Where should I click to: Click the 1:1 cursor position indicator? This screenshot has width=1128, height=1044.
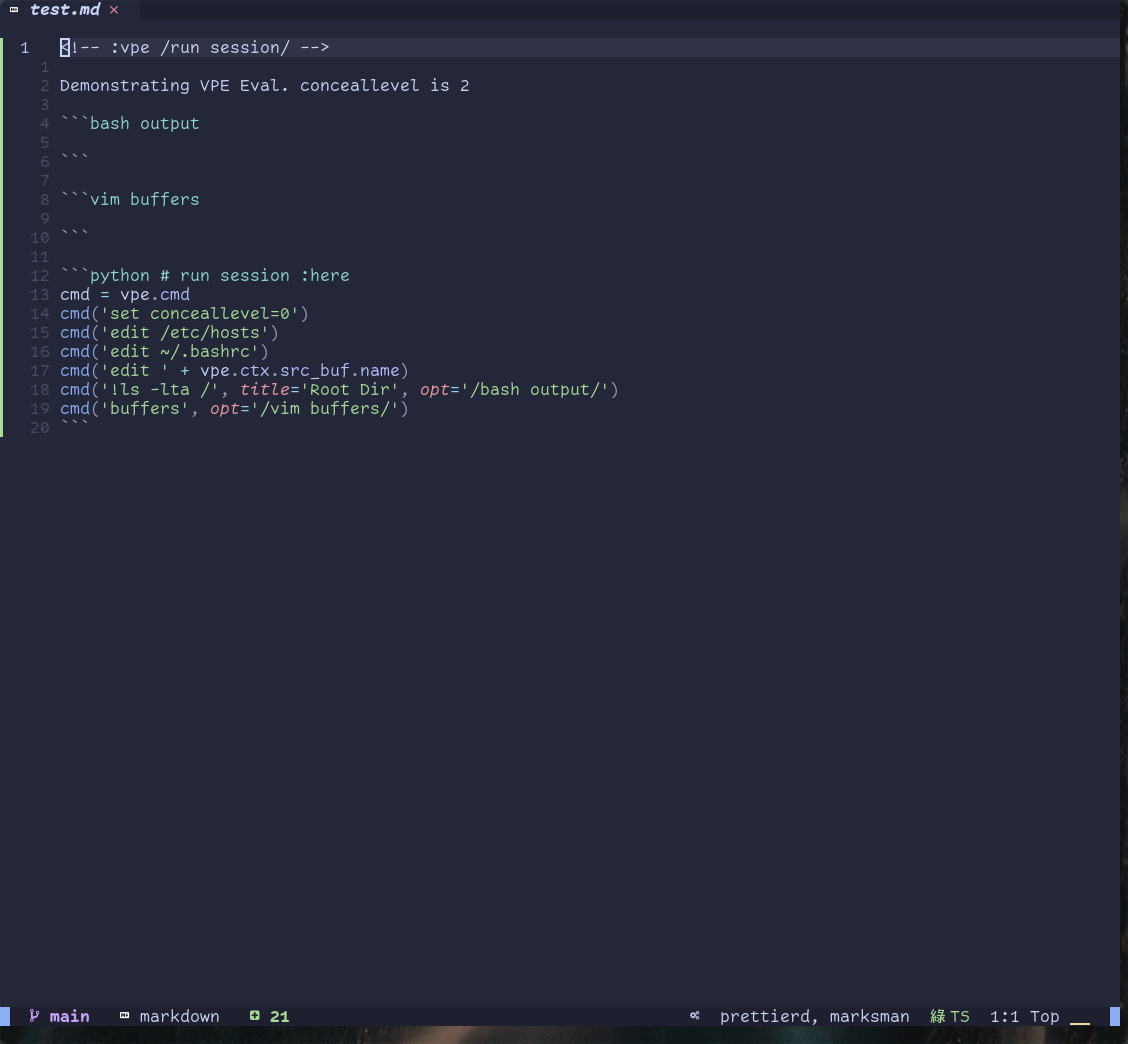click(x=1004, y=1016)
